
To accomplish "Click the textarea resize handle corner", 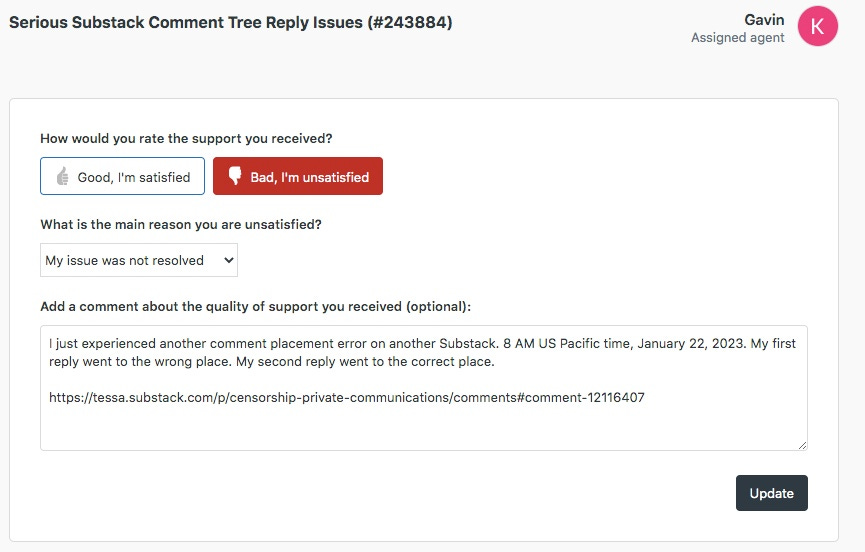I will click(x=803, y=446).
